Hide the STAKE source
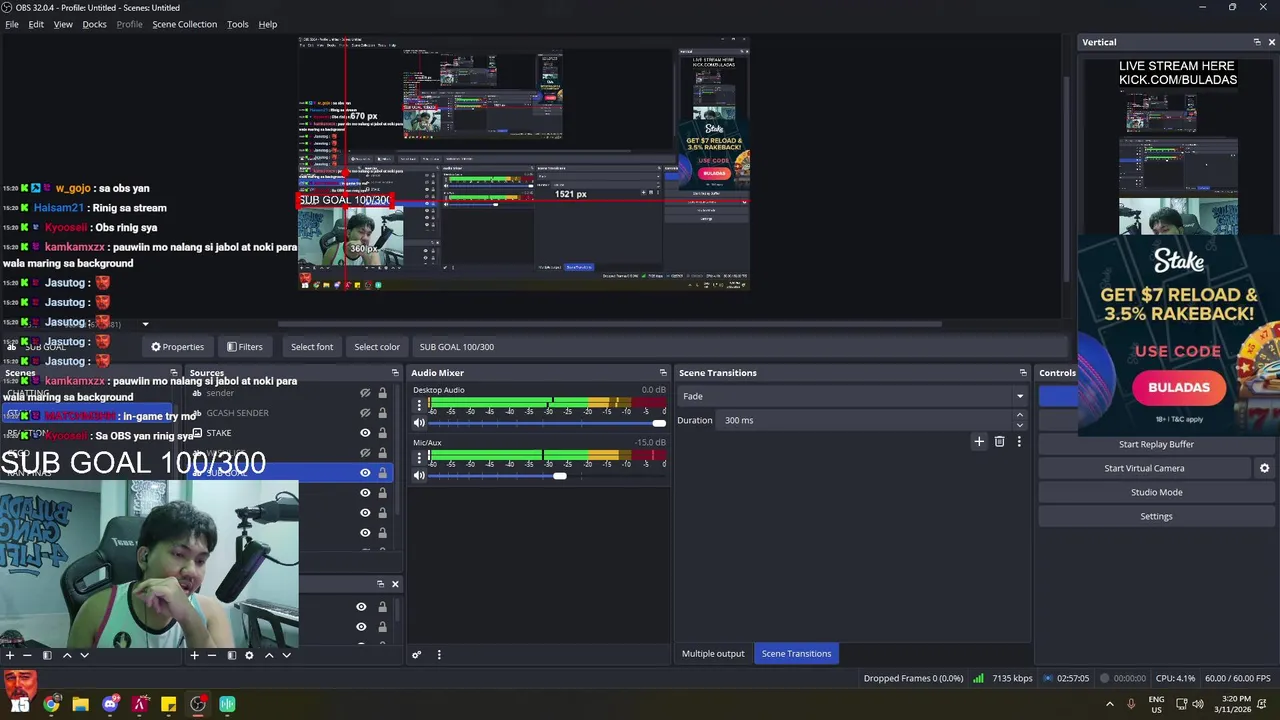The height and width of the screenshot is (720, 1280). click(365, 433)
